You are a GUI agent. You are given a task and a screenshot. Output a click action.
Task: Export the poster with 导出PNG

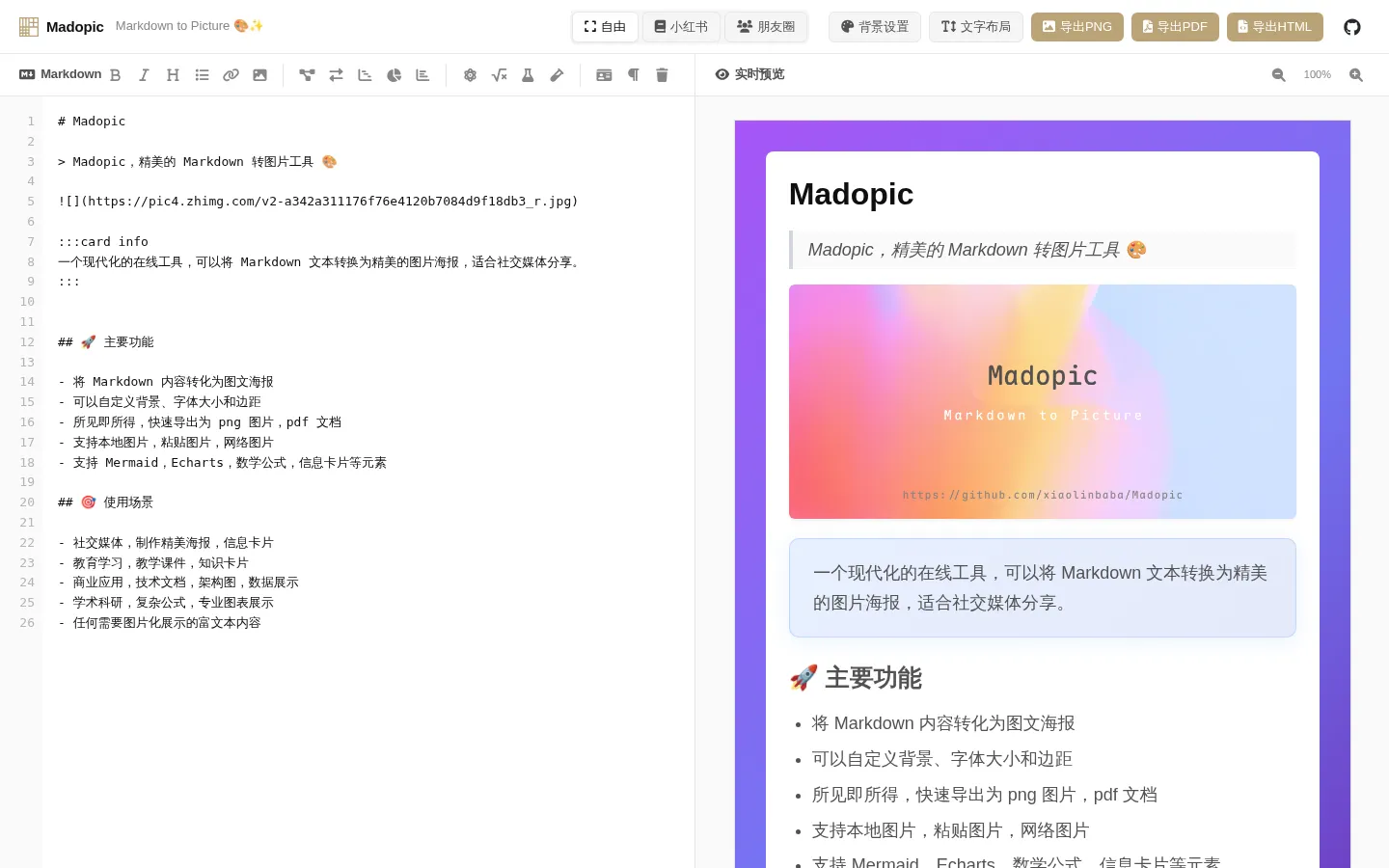[x=1077, y=27]
